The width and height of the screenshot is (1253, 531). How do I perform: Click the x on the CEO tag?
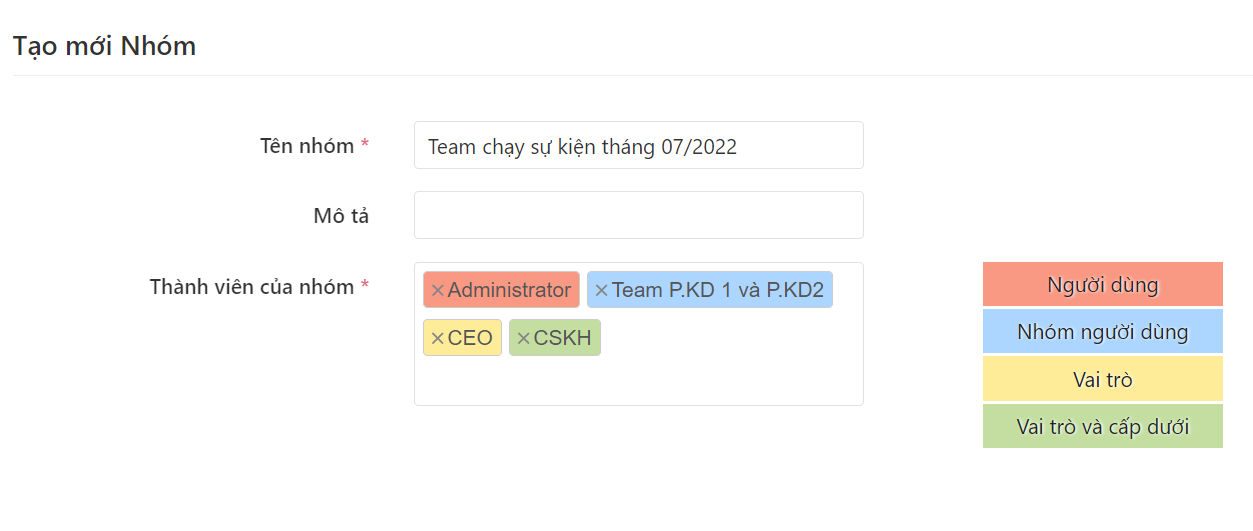pos(437,339)
